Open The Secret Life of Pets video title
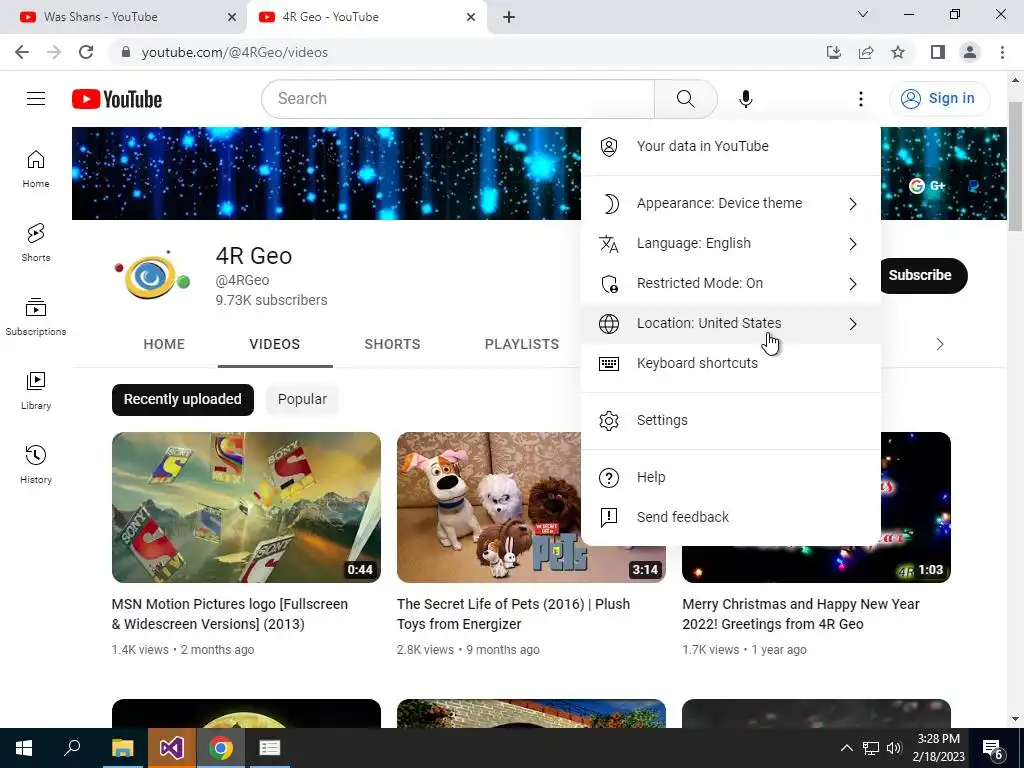 [513, 614]
